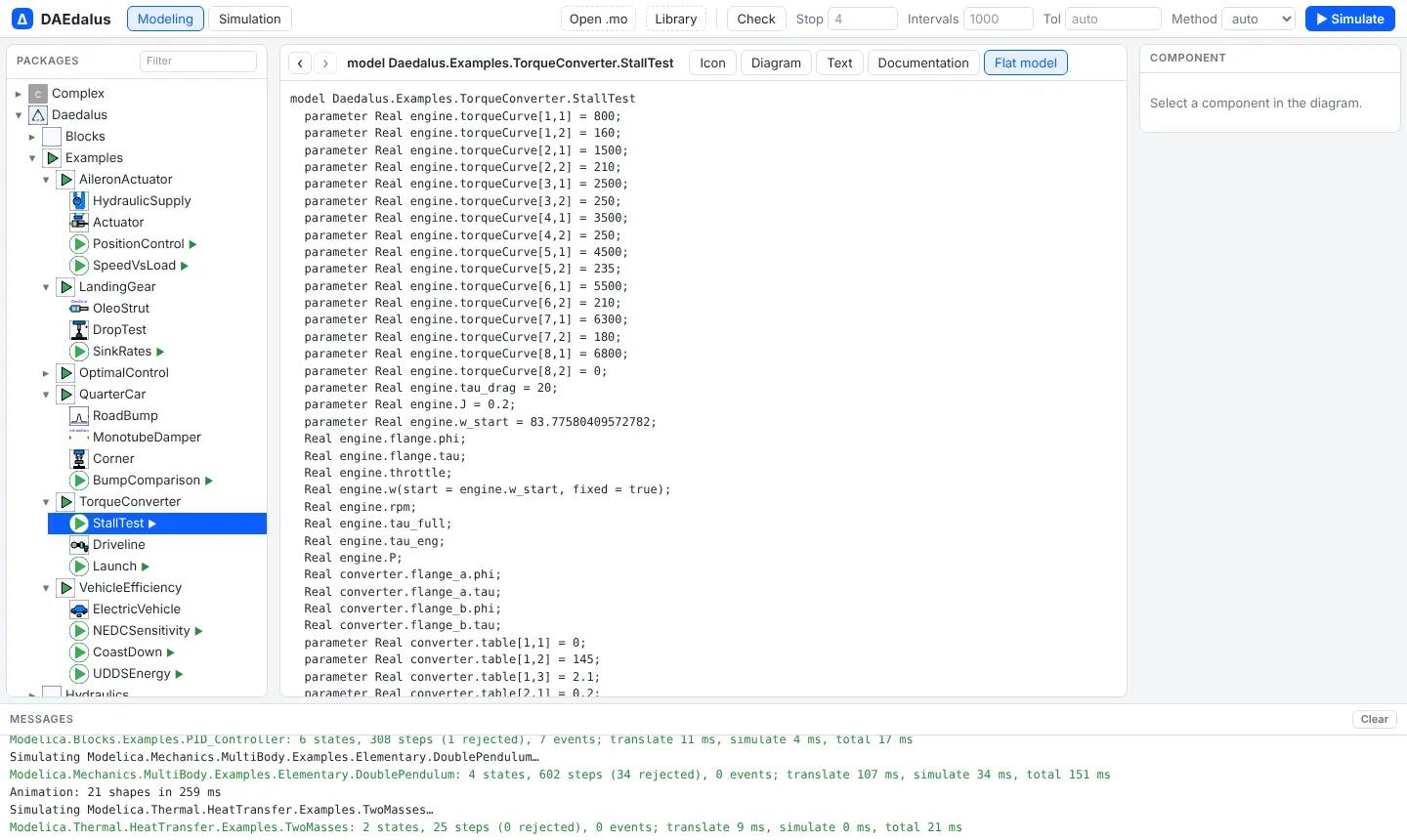Click the ElectricVehicle model icon
The width and height of the screenshot is (1407, 840).
click(x=79, y=609)
